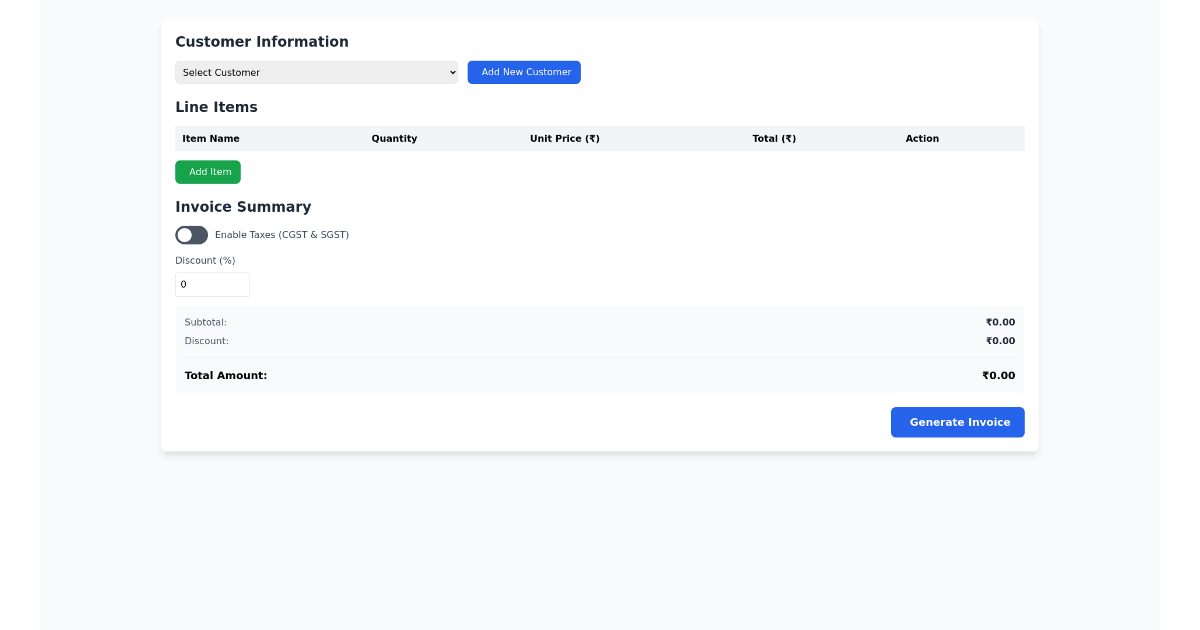Expand the Select Customer dropdown
1200x630 pixels.
316,72
